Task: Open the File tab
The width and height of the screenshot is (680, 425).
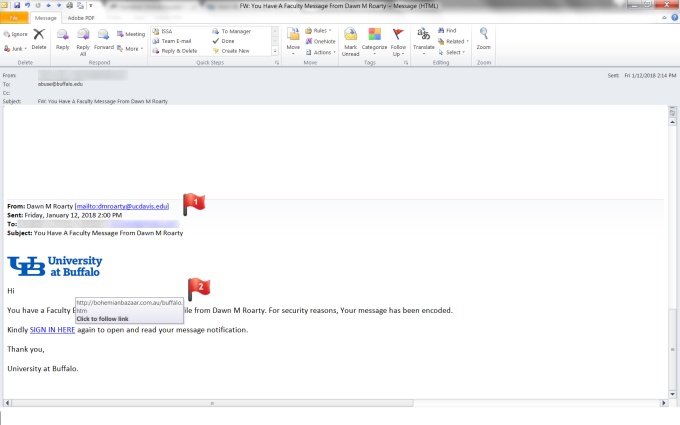Action: pyautogui.click(x=14, y=18)
